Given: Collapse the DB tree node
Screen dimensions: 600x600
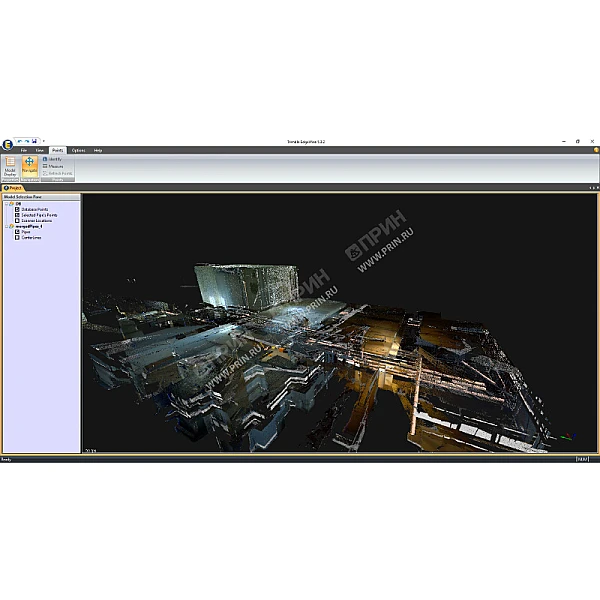Looking at the screenshot, I should [x=6, y=203].
